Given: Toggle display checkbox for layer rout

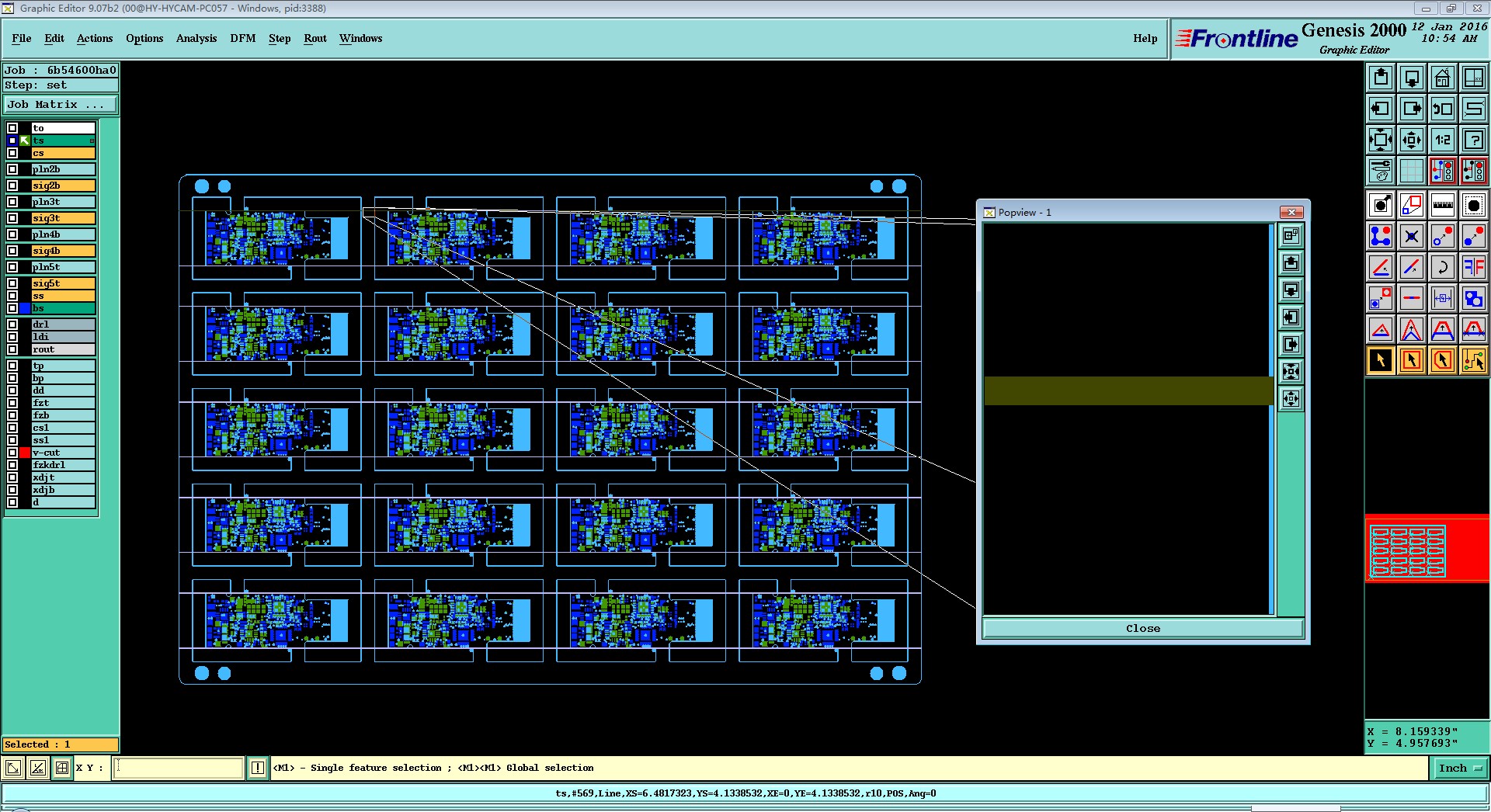Looking at the screenshot, I should pyautogui.click(x=12, y=349).
